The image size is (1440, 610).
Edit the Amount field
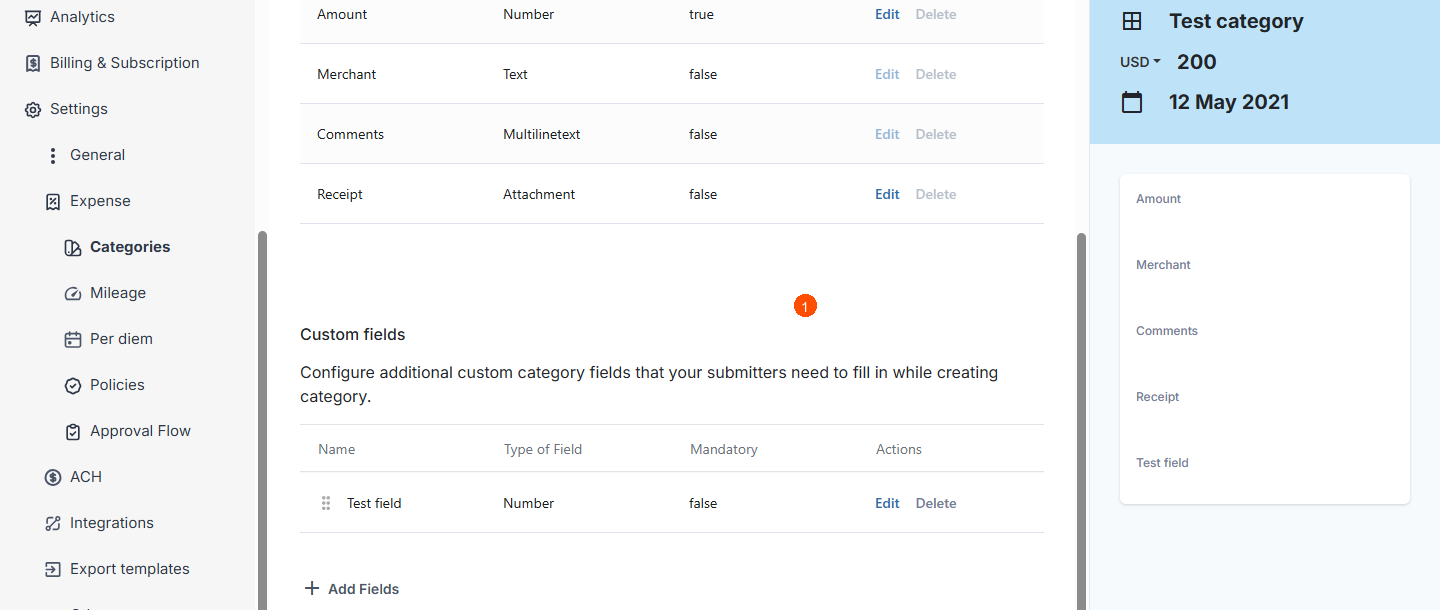[x=887, y=14]
